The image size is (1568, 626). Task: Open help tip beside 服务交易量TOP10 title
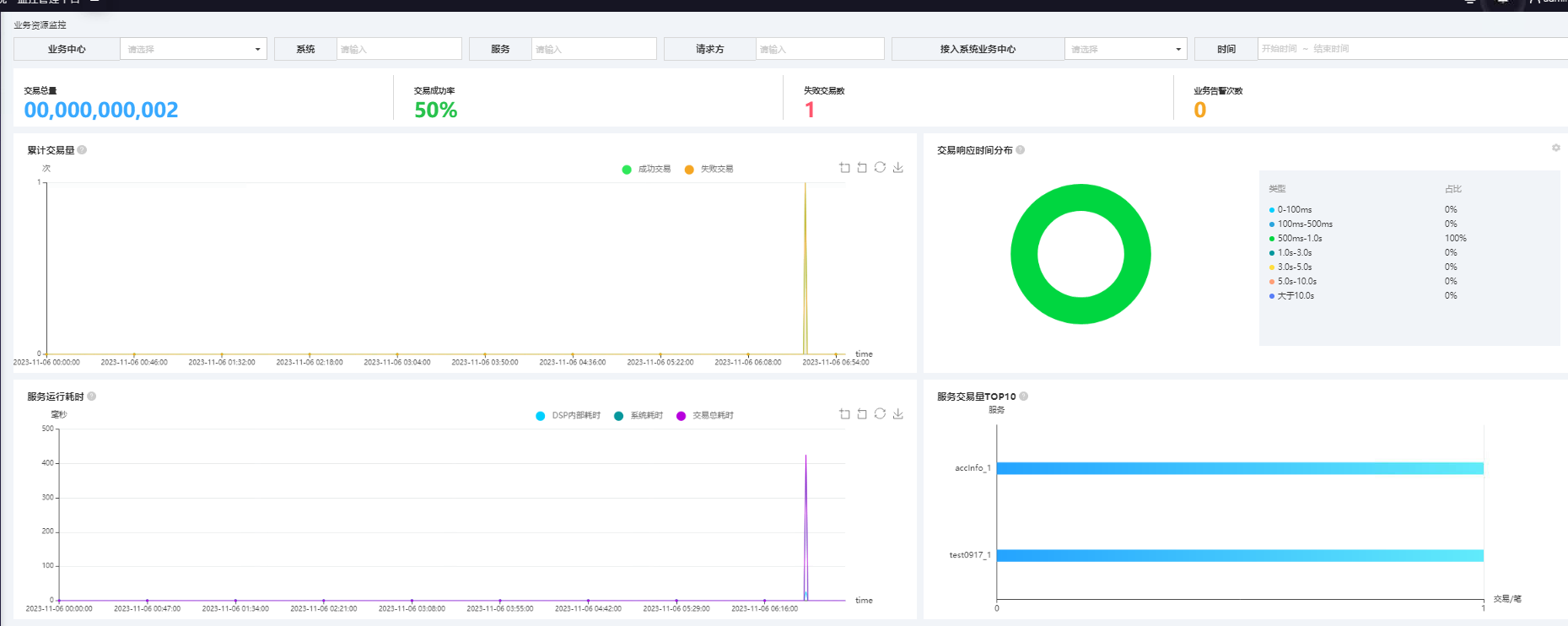tap(1024, 397)
